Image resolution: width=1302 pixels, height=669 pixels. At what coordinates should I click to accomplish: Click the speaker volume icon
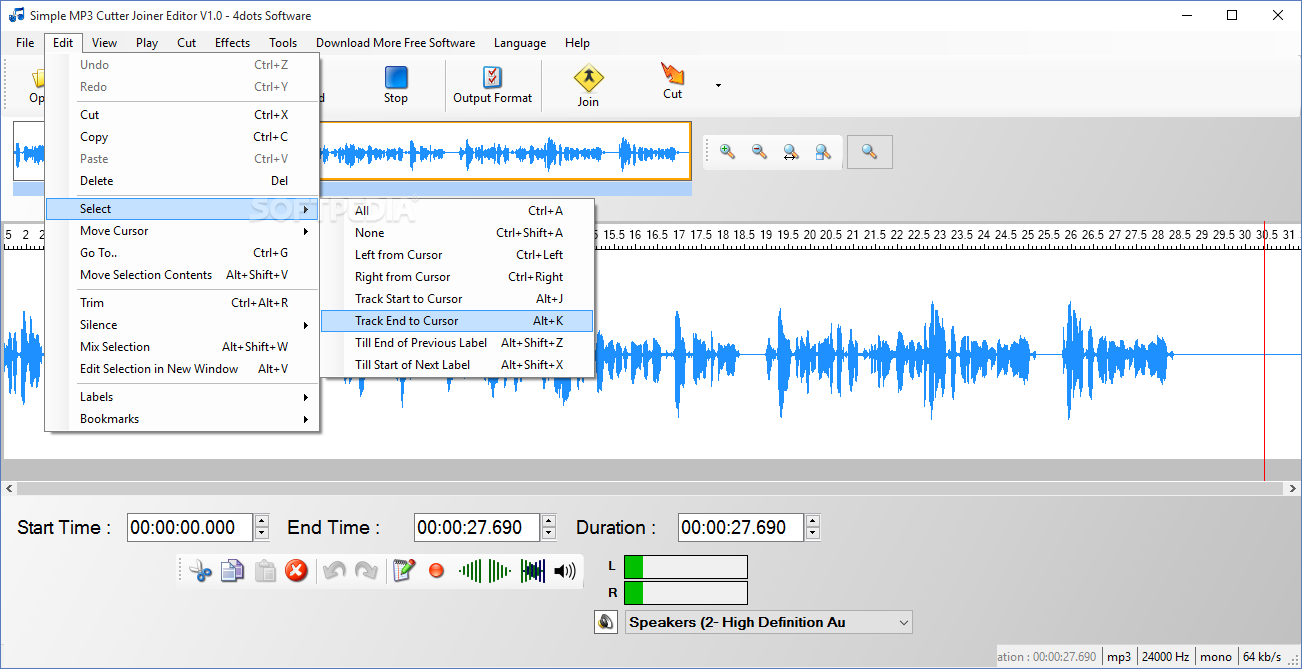tap(565, 571)
